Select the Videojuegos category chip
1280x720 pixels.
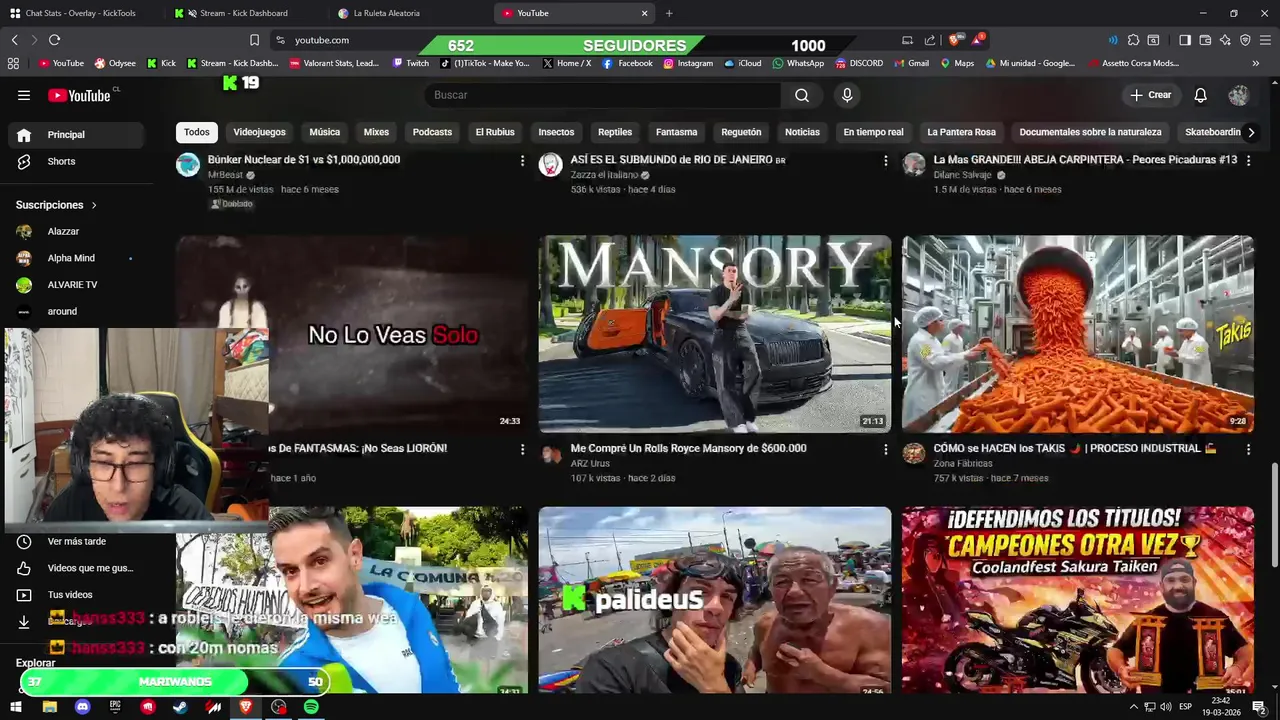coord(259,132)
